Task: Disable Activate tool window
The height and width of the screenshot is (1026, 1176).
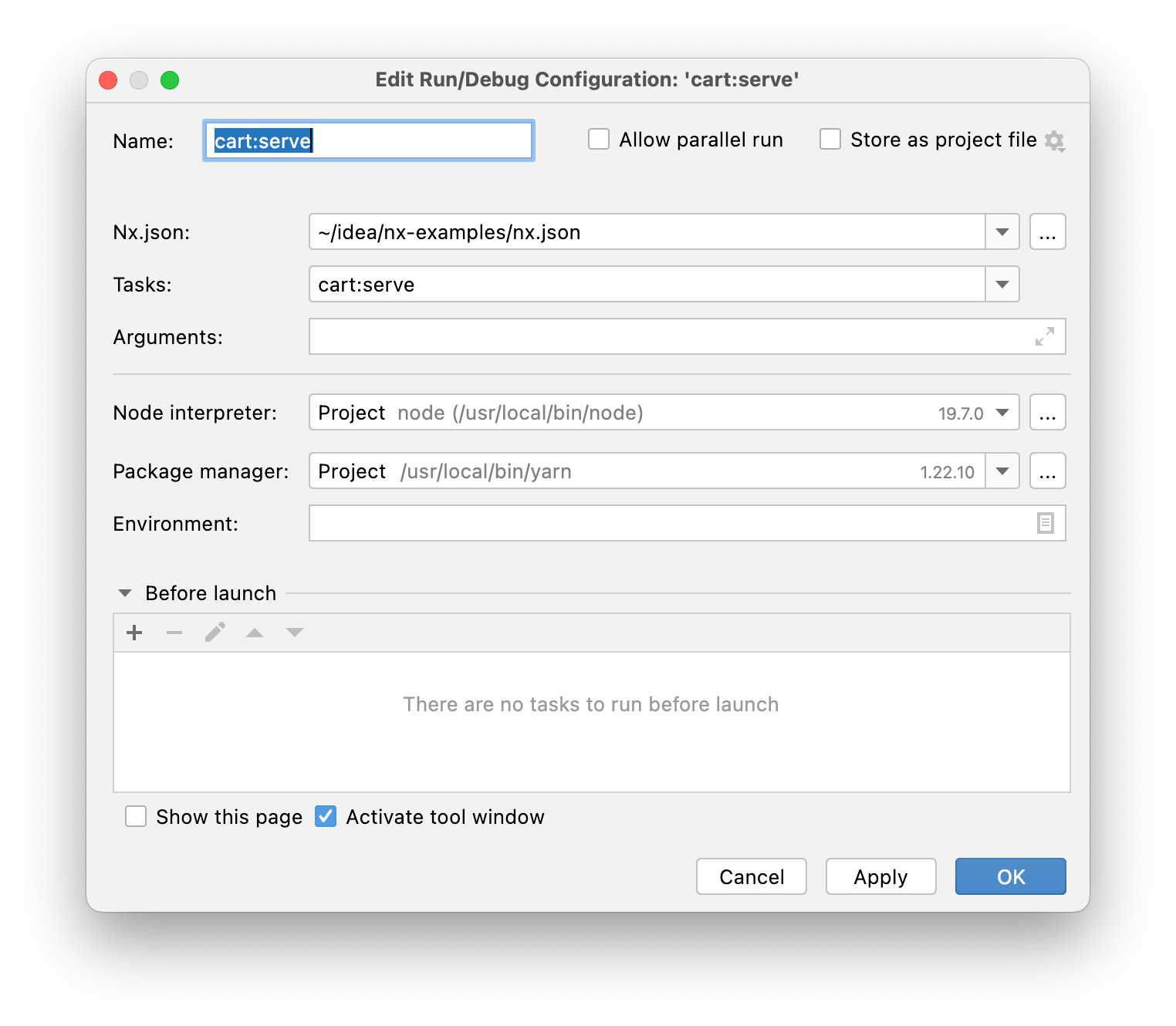Action: (325, 816)
